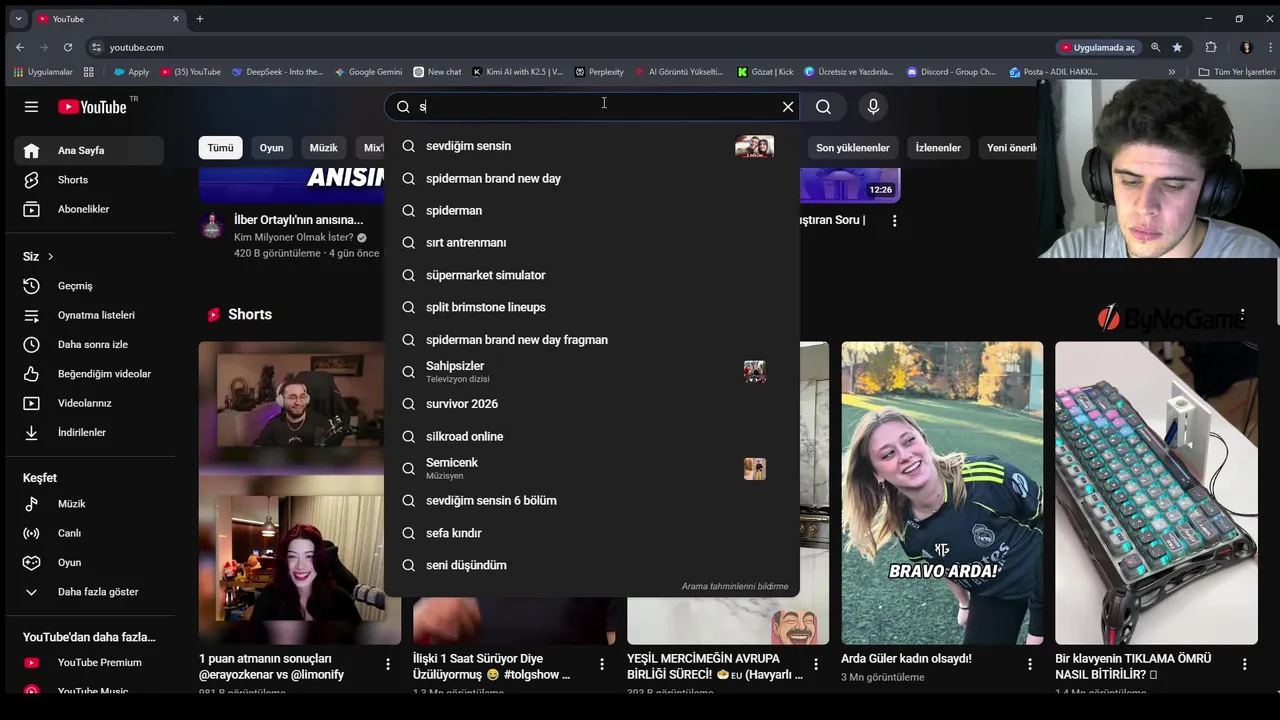
Task: Show more bookmarks with the chevron
Action: pos(1172,72)
